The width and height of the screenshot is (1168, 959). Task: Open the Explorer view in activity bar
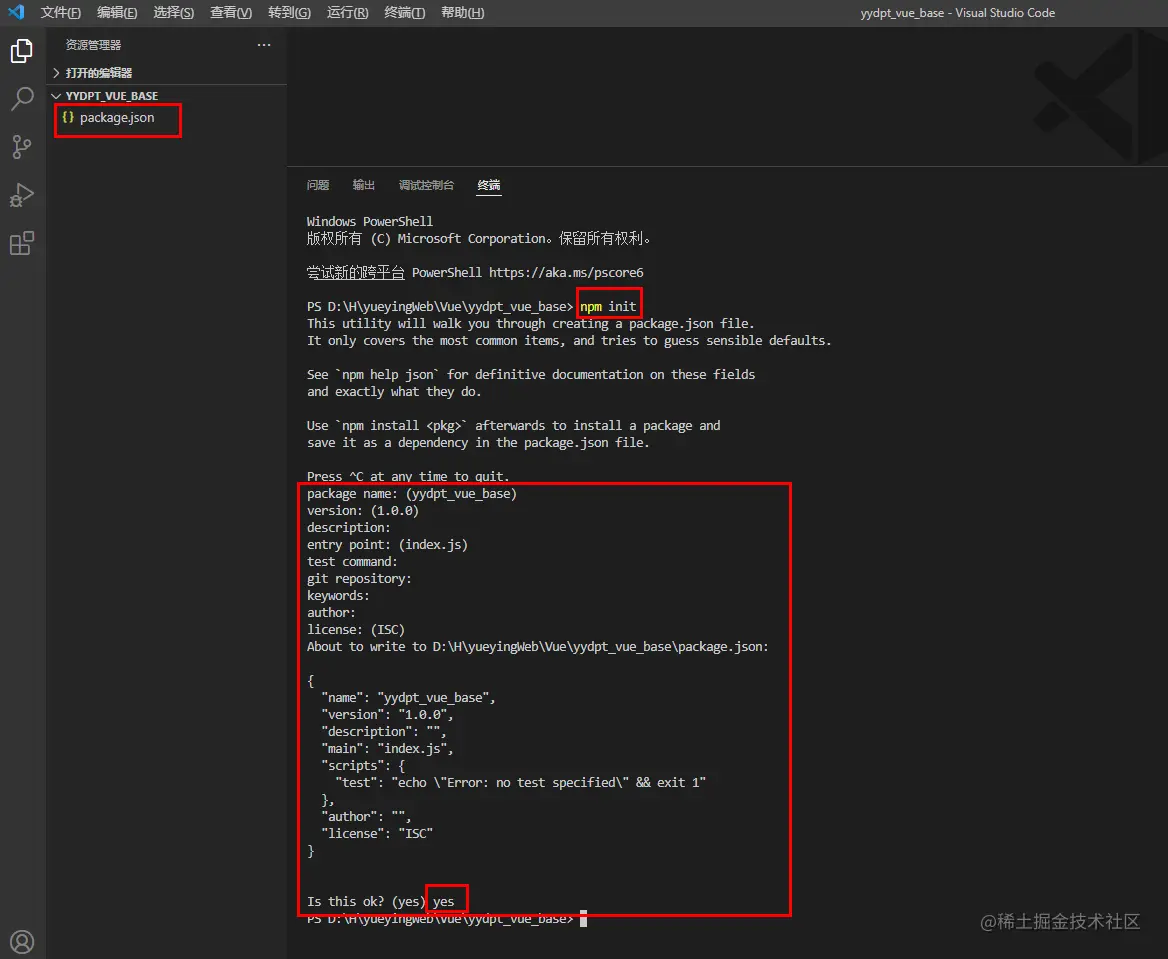coord(22,51)
